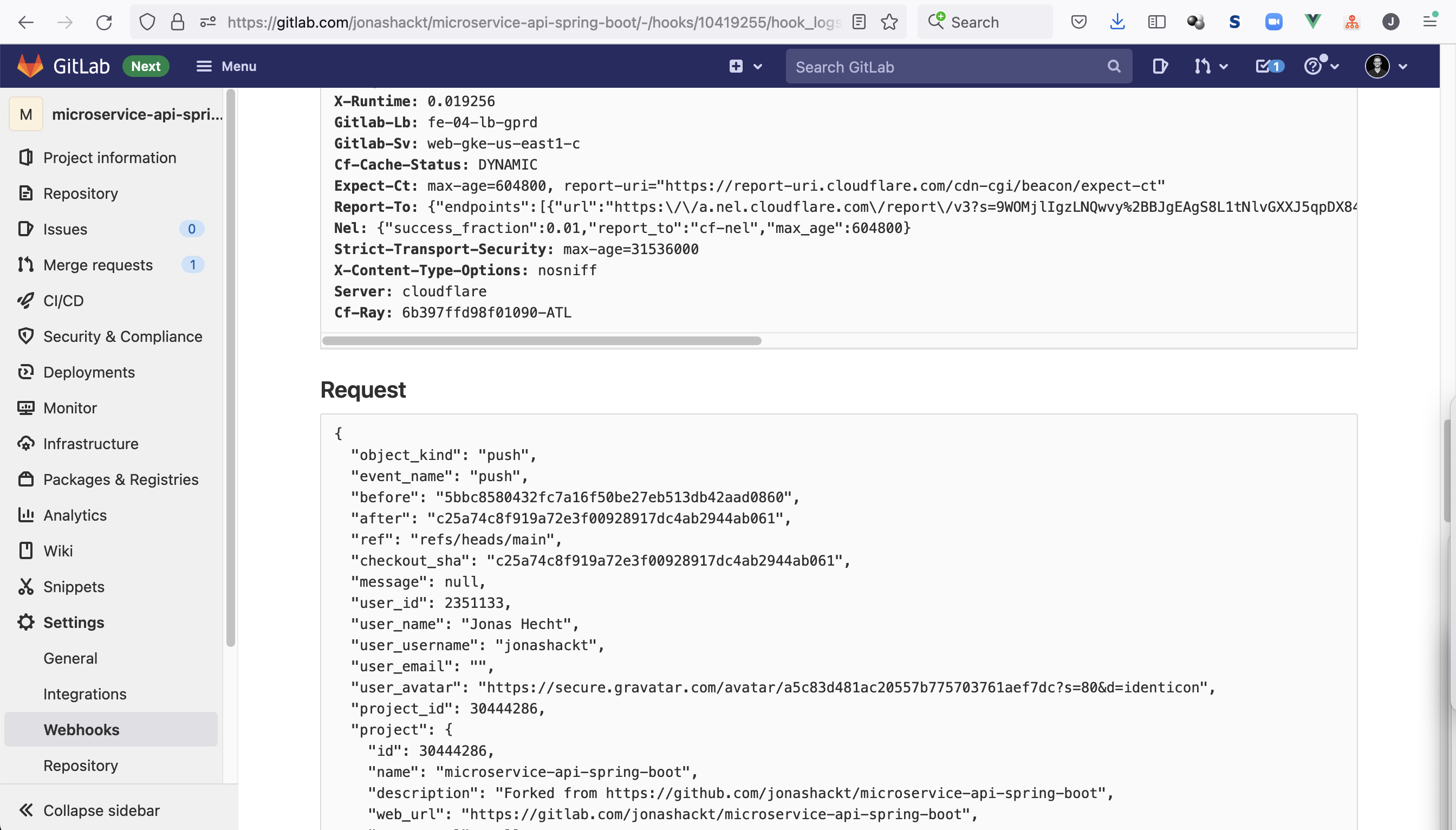Click the GitLab fox logo
1456x830 pixels.
click(30, 66)
